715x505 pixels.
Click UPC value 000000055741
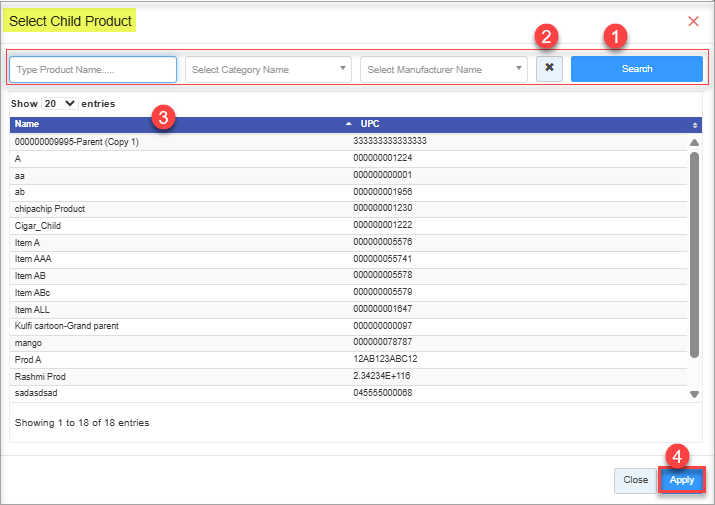point(383,259)
